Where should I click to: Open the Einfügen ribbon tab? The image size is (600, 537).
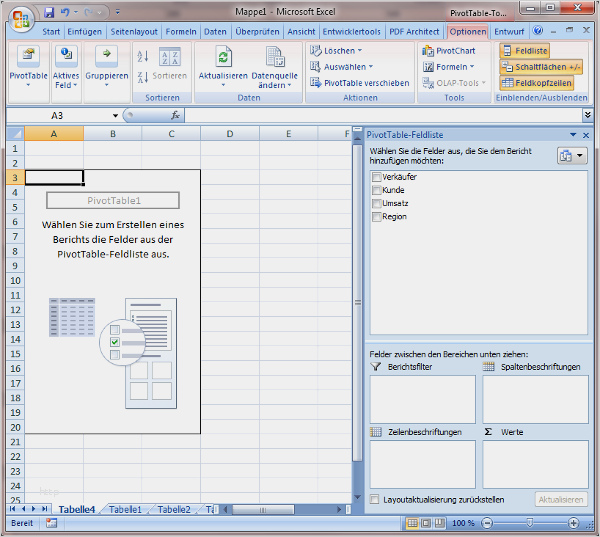coord(85,32)
